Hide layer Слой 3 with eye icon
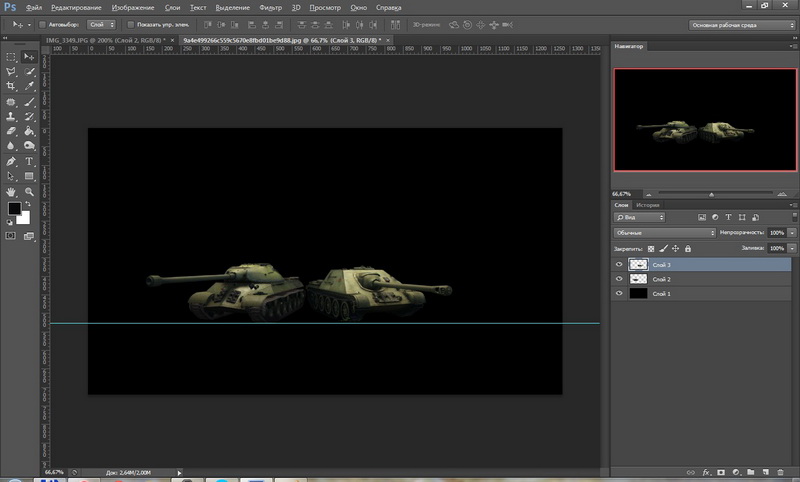Screen dimensions: 800x482 coord(619,264)
